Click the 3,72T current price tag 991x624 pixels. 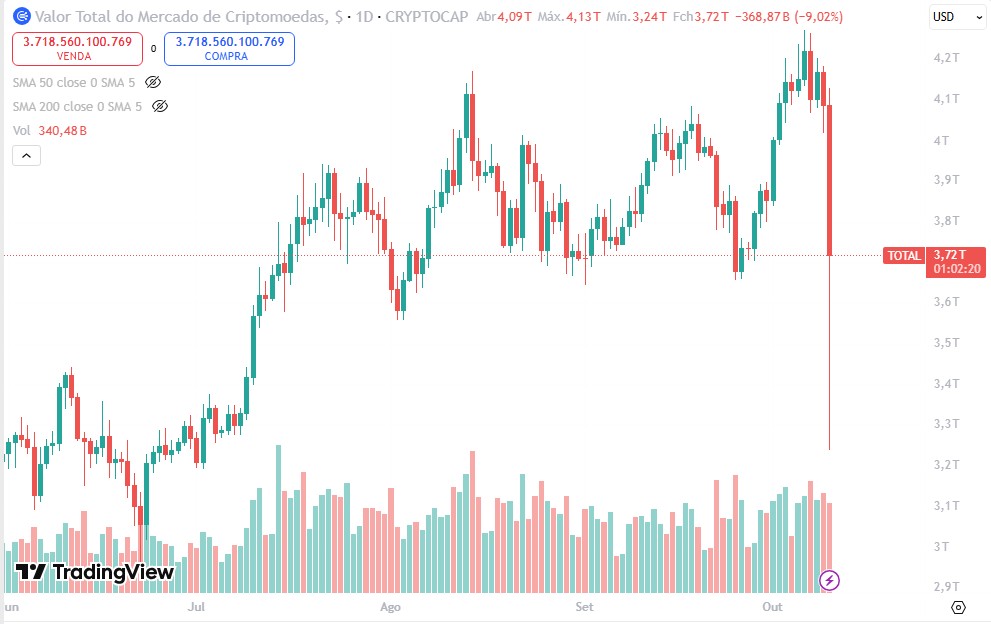point(954,255)
